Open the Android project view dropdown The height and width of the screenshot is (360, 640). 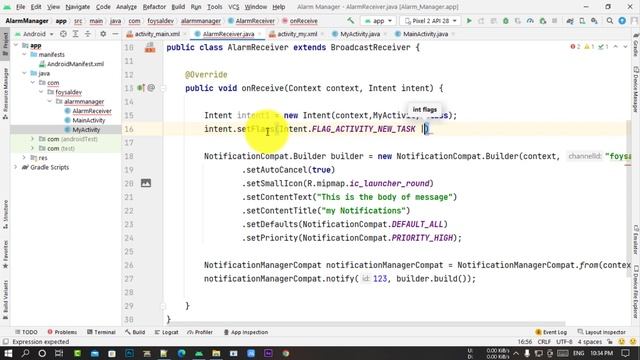[x=35, y=34]
